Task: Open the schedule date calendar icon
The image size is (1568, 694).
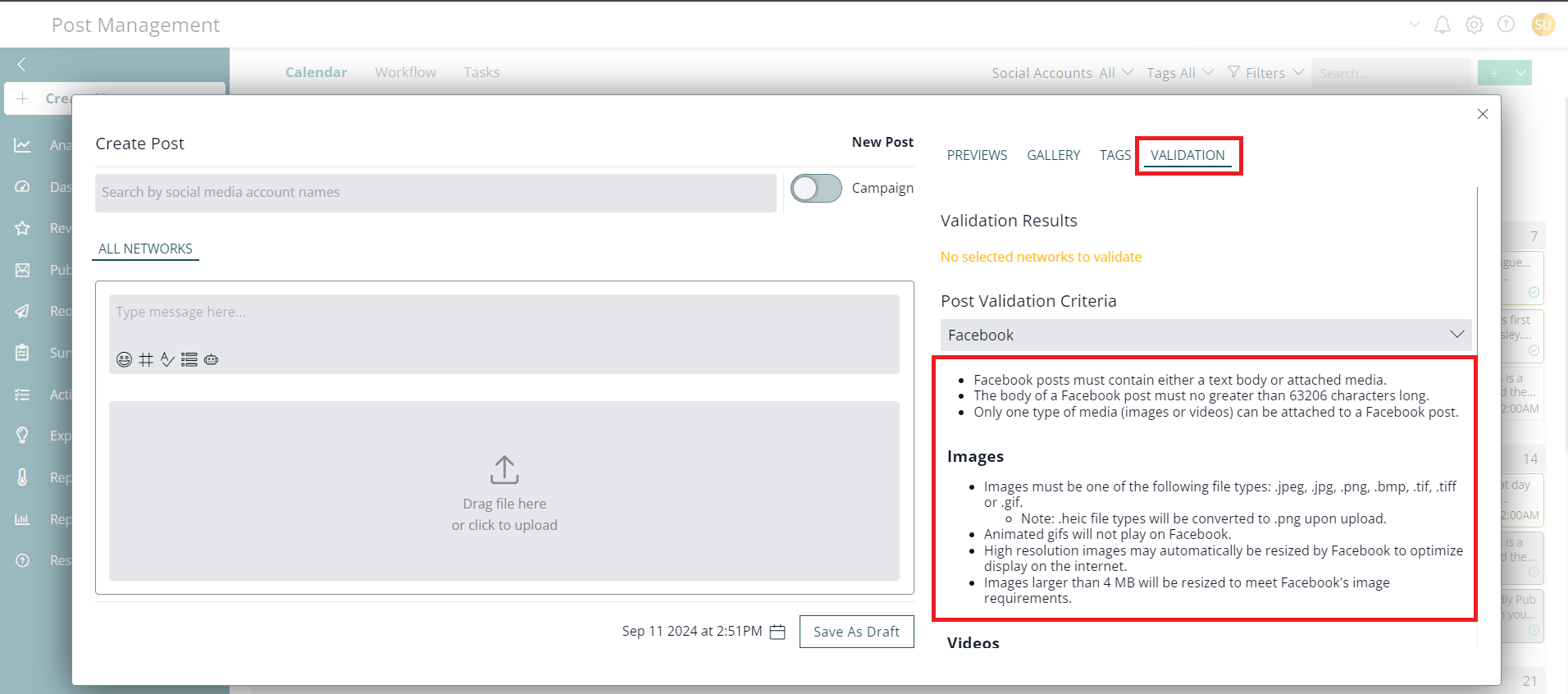Action: [x=777, y=632]
